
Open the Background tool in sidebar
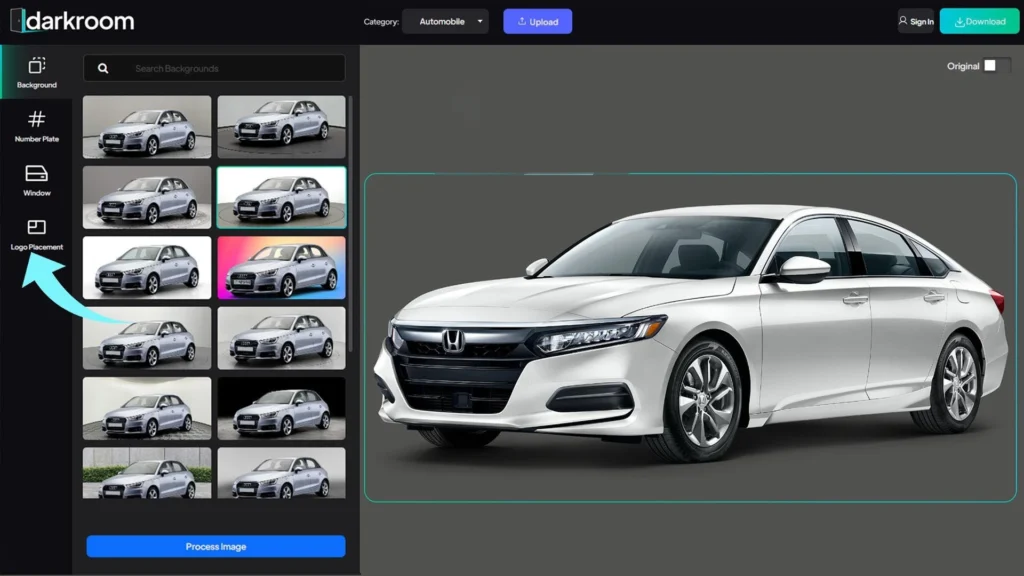[x=37, y=72]
